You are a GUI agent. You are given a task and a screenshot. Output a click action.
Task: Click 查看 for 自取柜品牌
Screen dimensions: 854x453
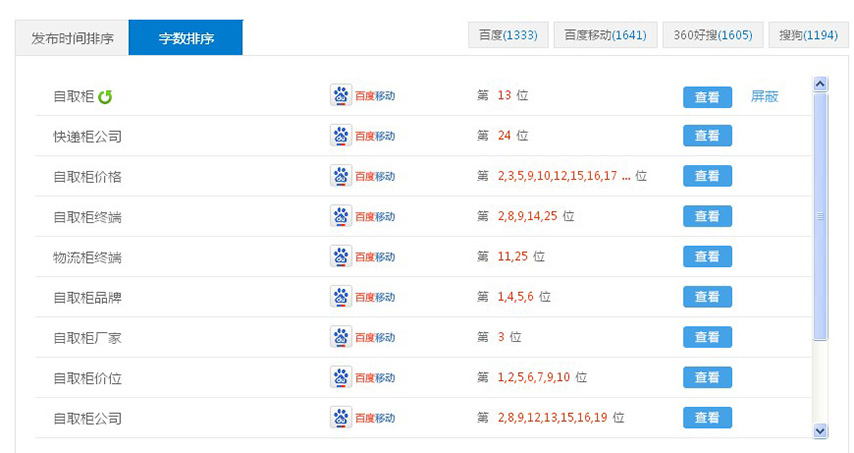pyautogui.click(x=707, y=297)
